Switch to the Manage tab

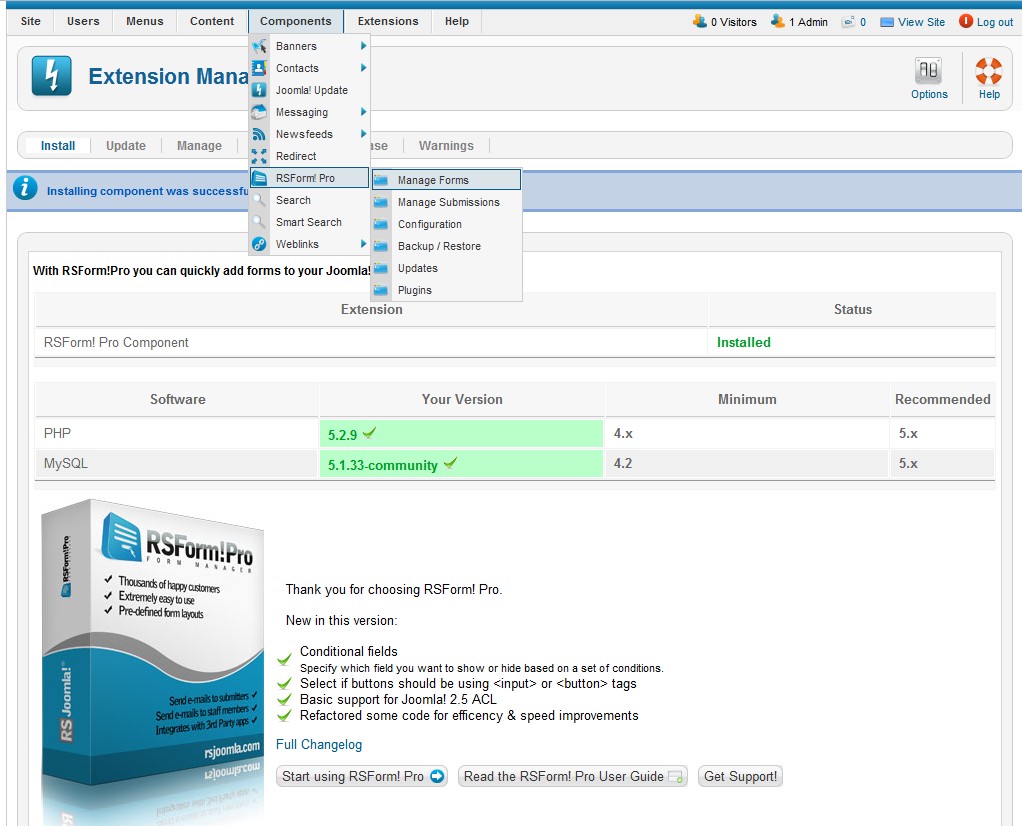coord(199,145)
